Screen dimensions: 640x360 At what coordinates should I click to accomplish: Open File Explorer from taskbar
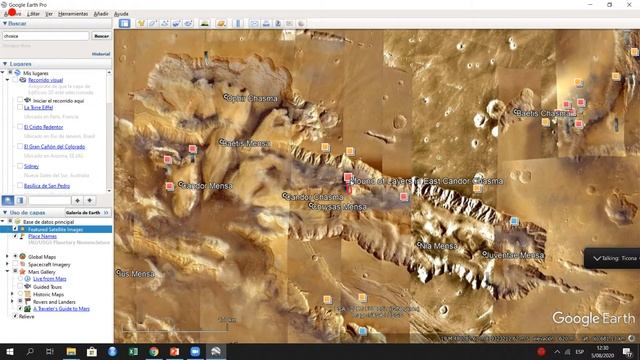click(71, 351)
